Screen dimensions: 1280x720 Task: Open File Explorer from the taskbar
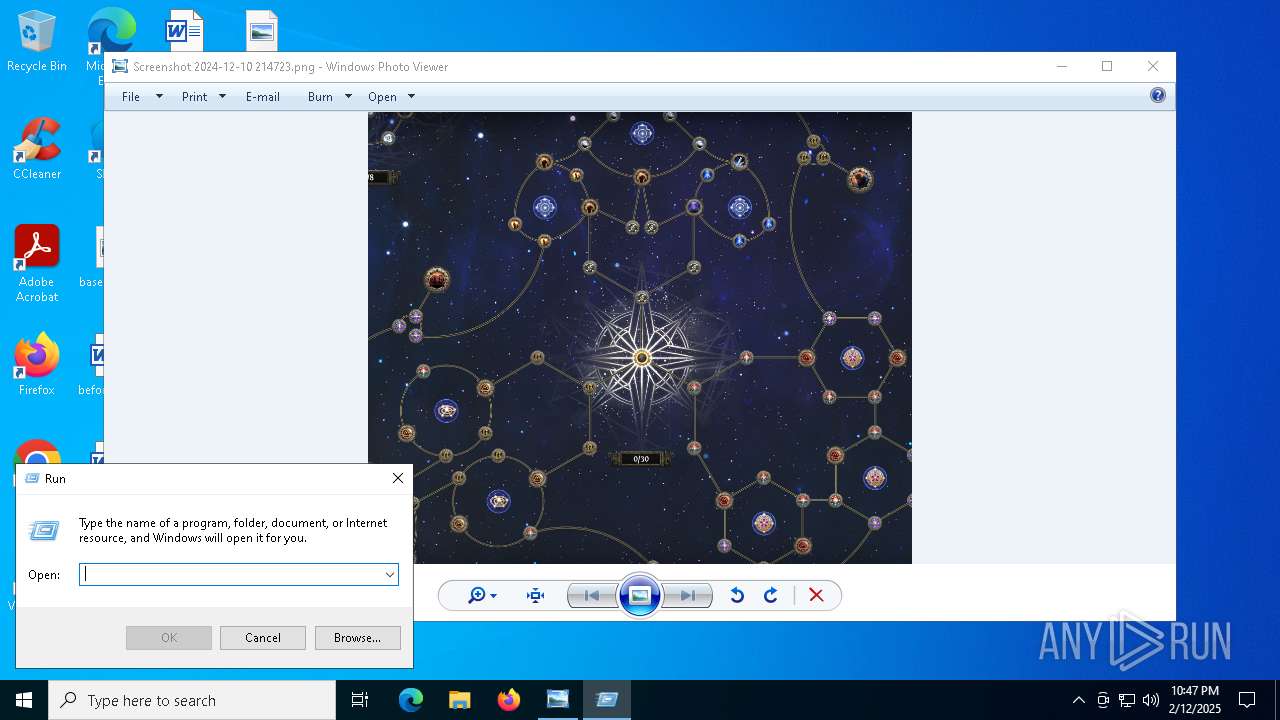(x=459, y=700)
